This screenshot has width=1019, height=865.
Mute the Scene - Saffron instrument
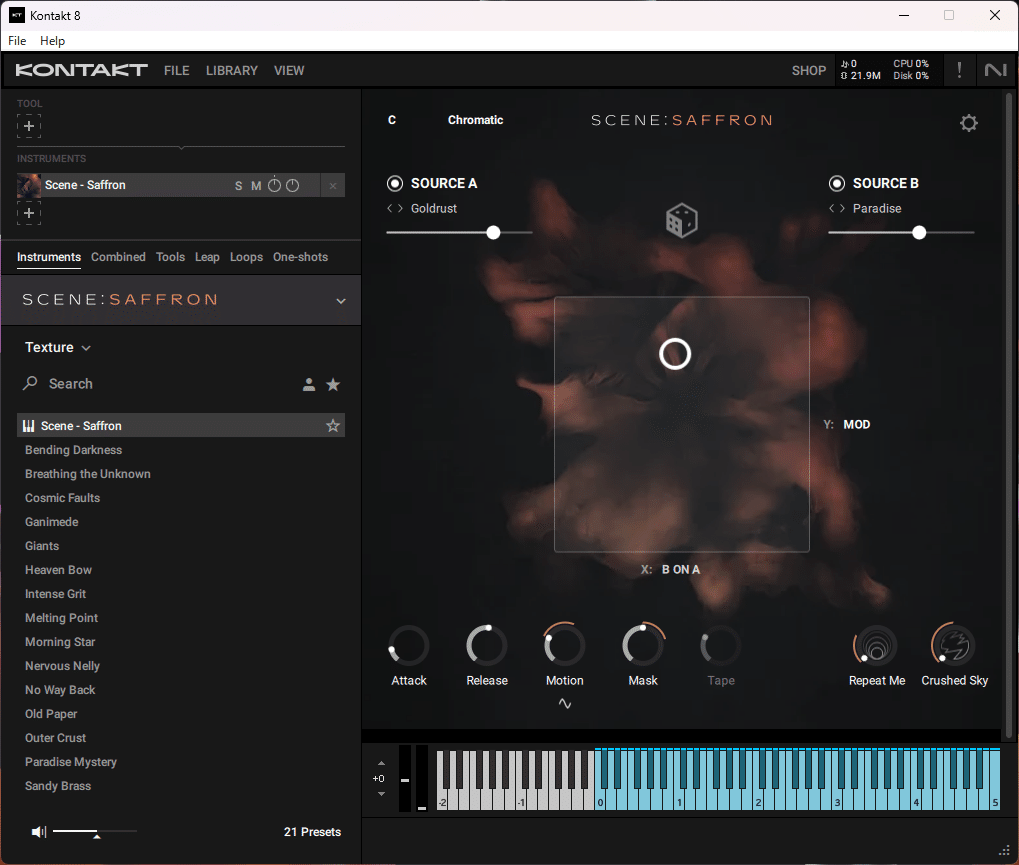click(256, 185)
